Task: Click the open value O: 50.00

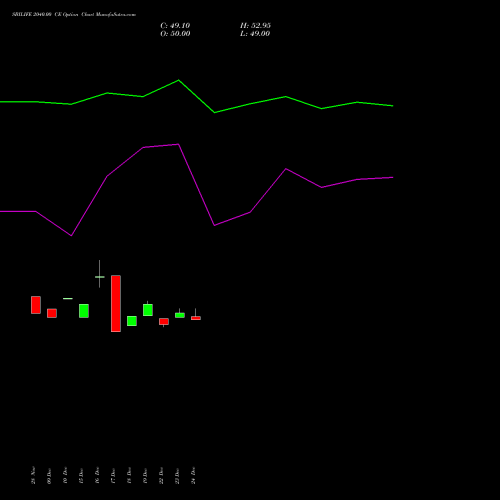Action: point(175,34)
